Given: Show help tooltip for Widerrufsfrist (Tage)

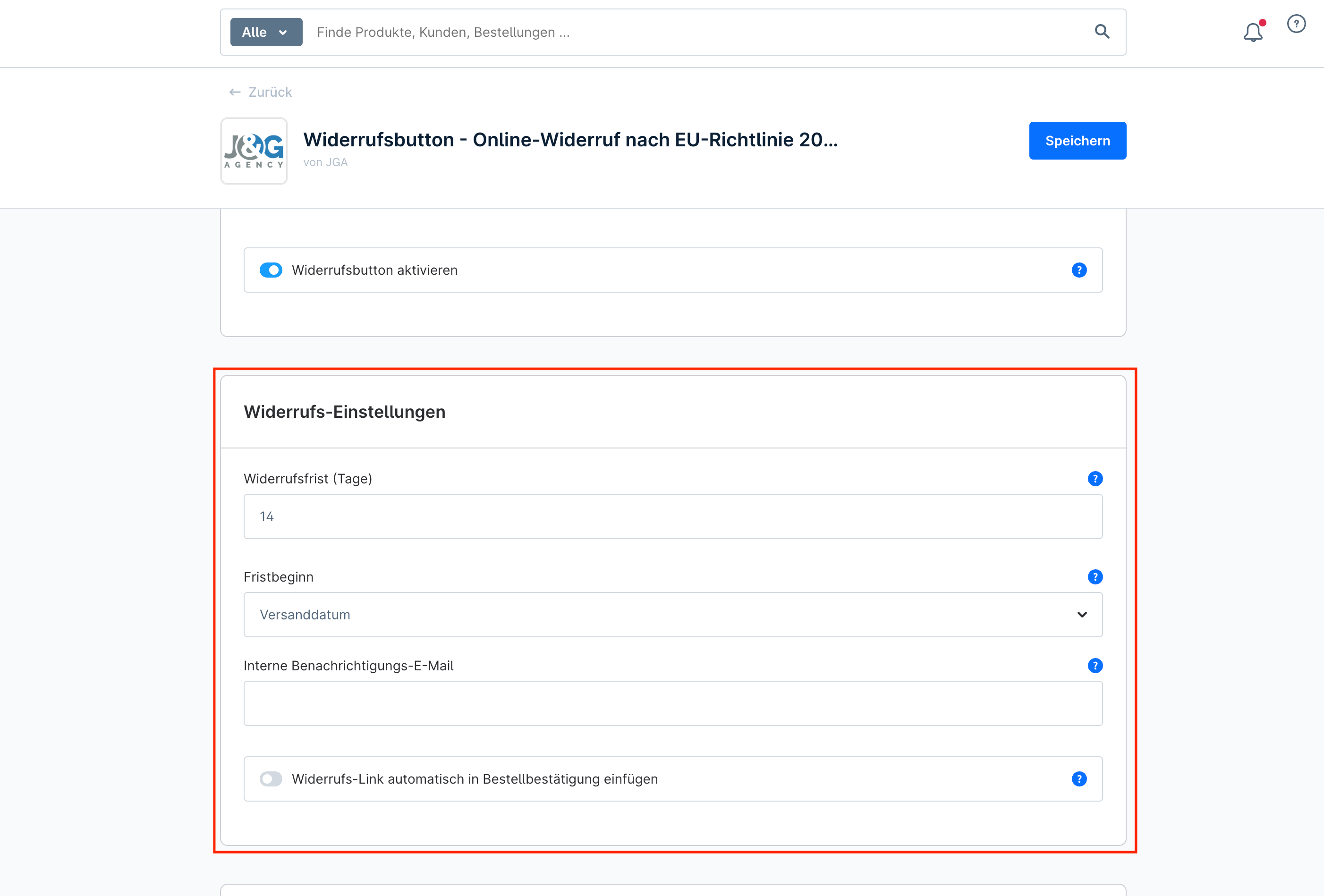Looking at the screenshot, I should click(1095, 479).
